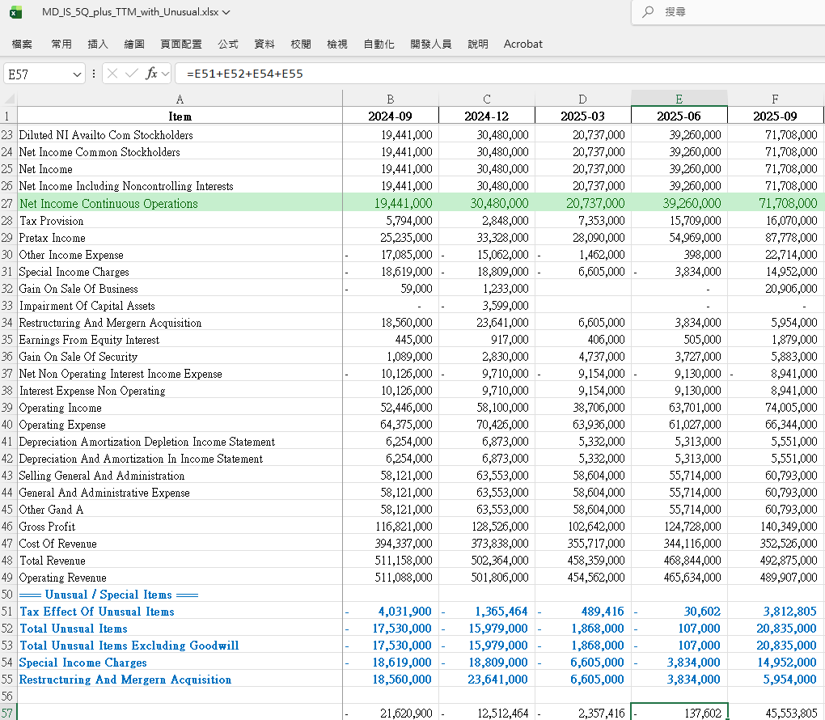This screenshot has height=720, width=825.
Task: Open the 檔案 (File) menu
Action: pyautogui.click(x=22, y=44)
